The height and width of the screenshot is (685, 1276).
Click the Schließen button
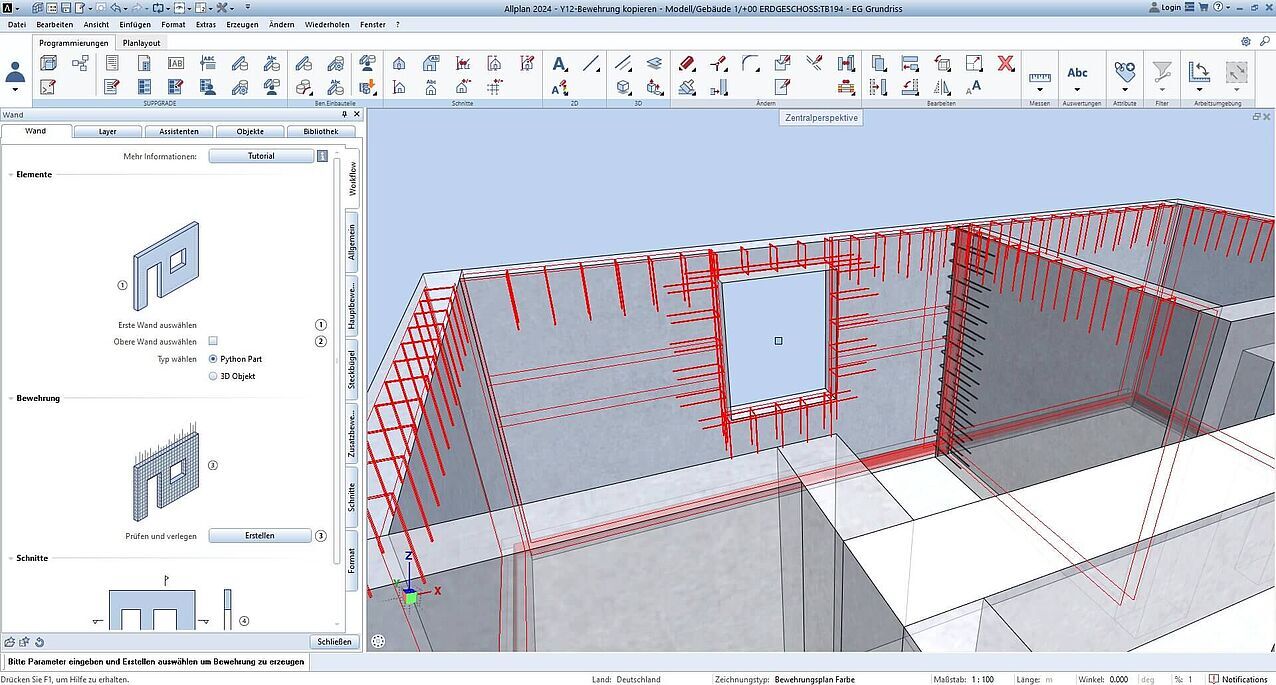tap(334, 641)
